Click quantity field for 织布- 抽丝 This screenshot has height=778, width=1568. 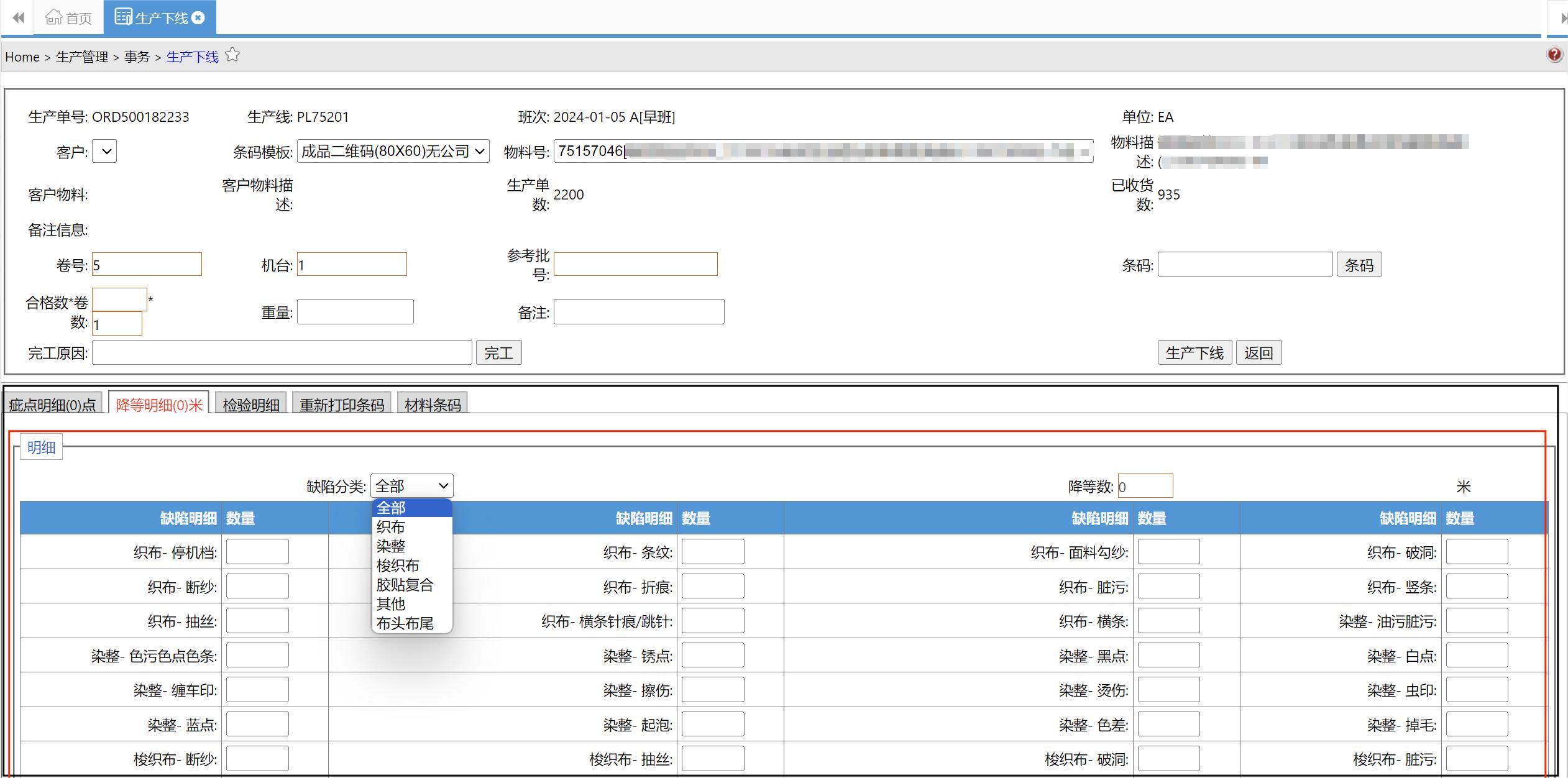257,621
